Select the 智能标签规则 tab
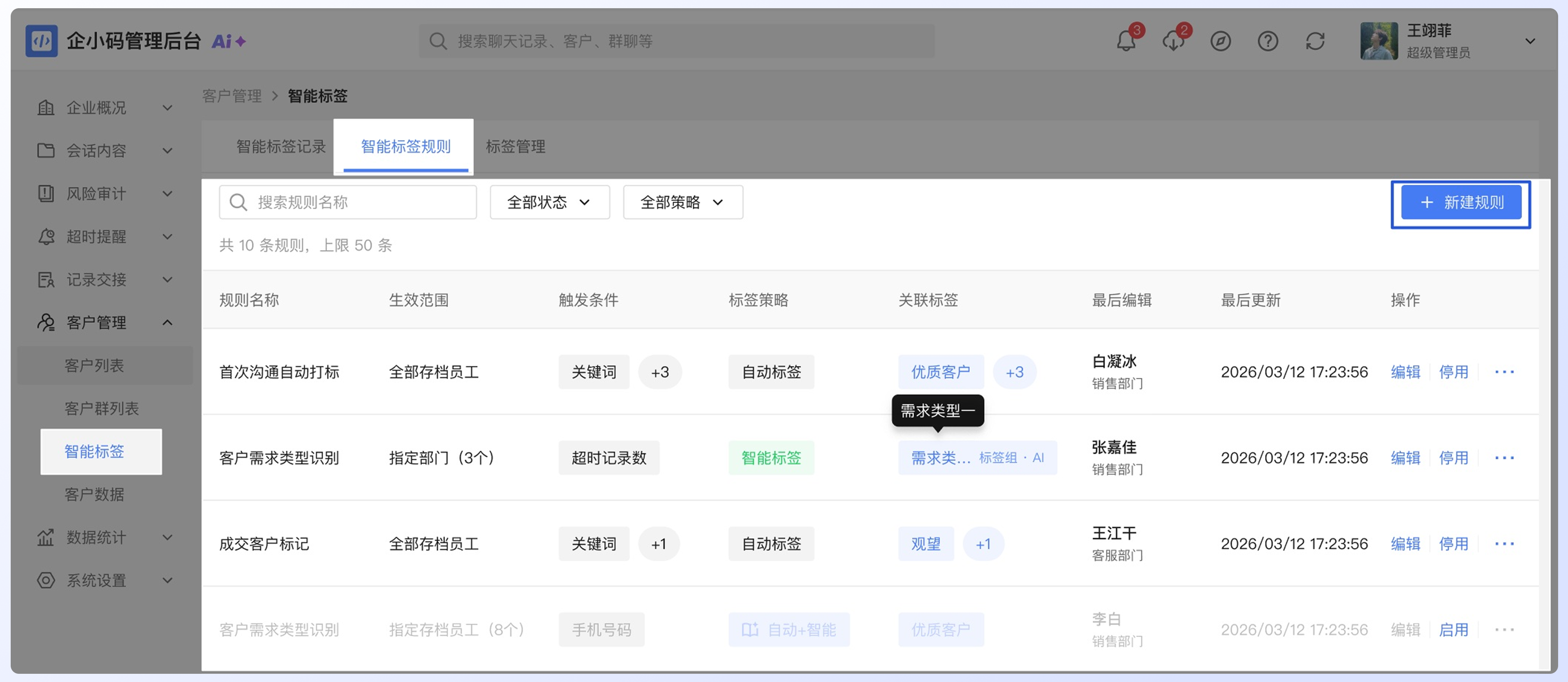Viewport: 1568px width, 682px height. (x=405, y=146)
